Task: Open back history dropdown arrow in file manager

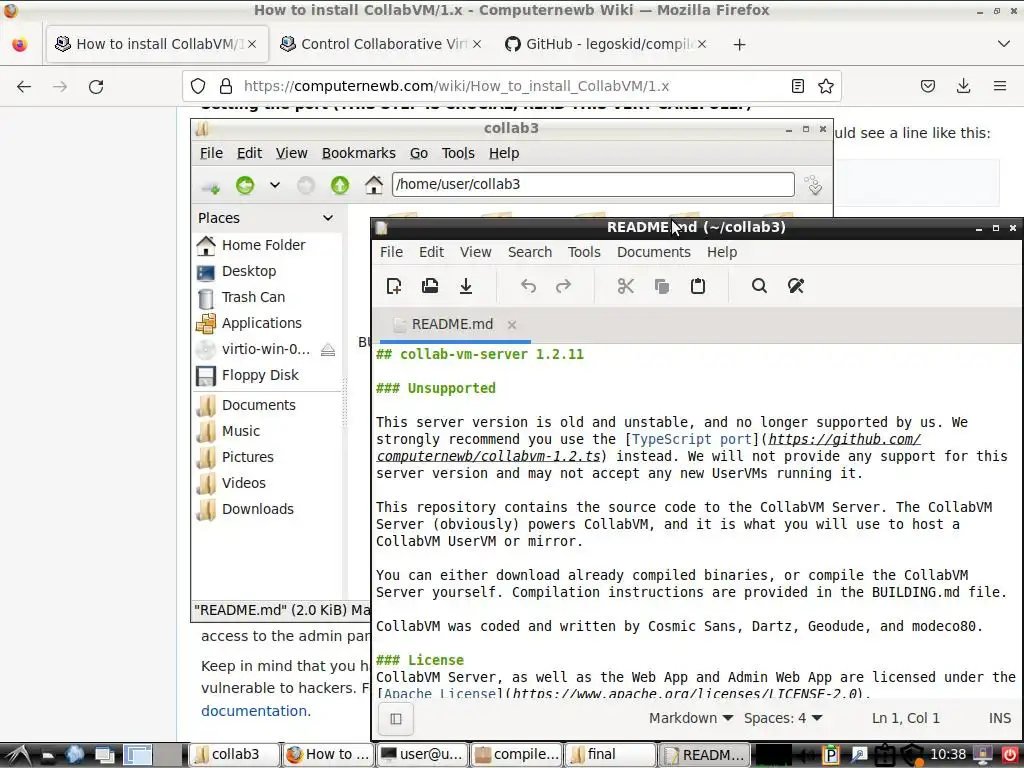Action: pyautogui.click(x=275, y=185)
